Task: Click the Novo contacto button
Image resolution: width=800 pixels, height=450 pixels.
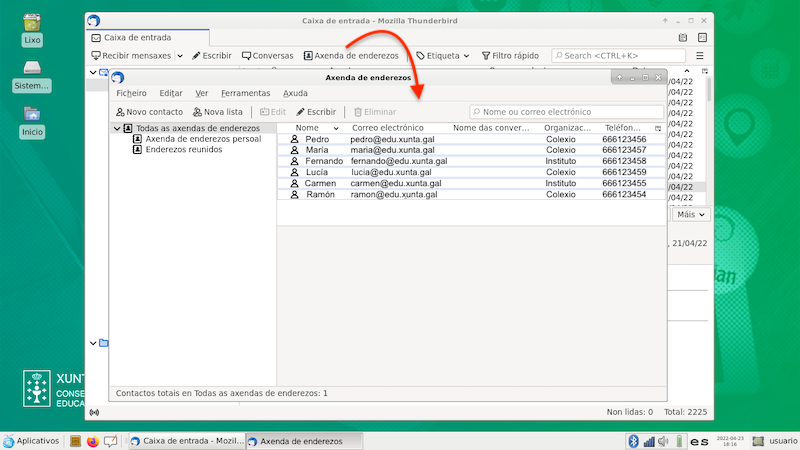Action: [x=150, y=112]
